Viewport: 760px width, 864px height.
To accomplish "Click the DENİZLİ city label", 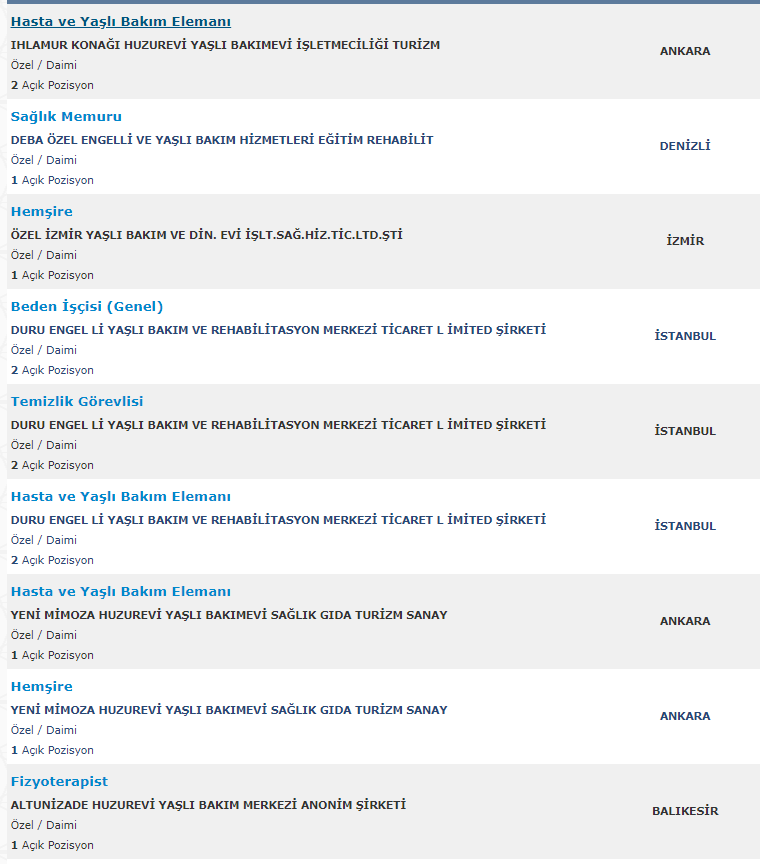I will pos(685,146).
